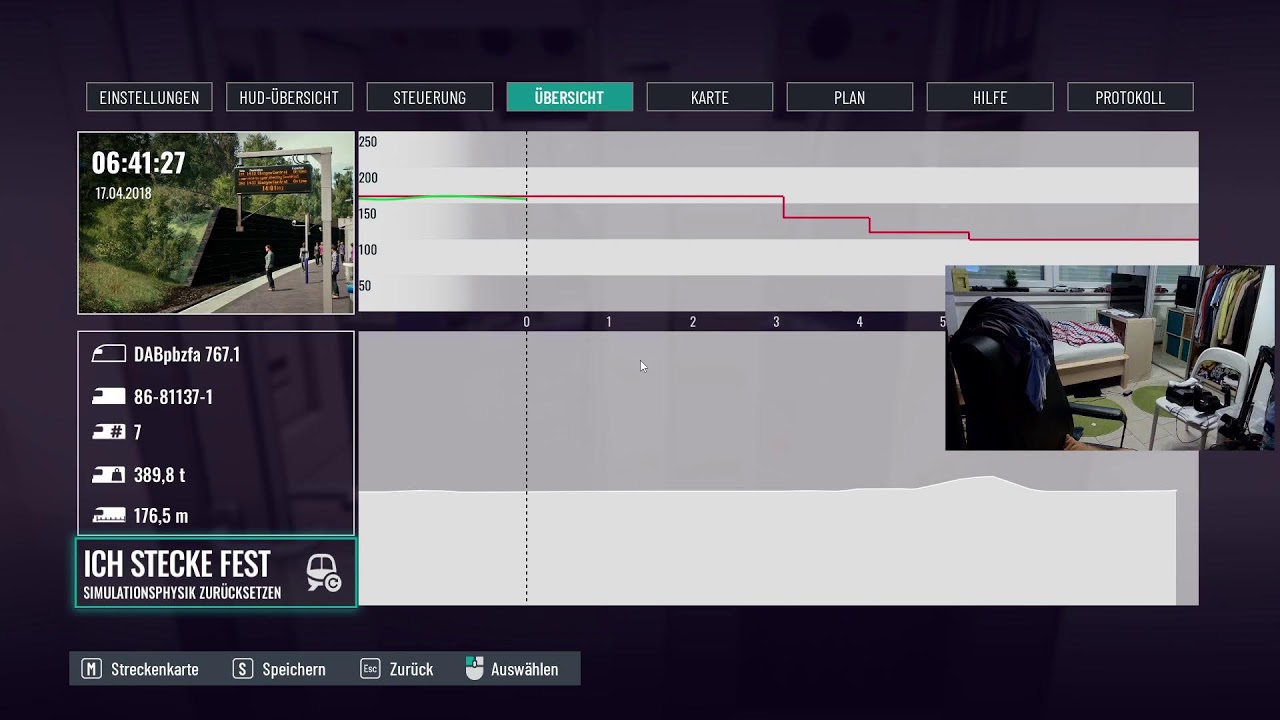Click the 100 speed label on graph

[368, 250]
